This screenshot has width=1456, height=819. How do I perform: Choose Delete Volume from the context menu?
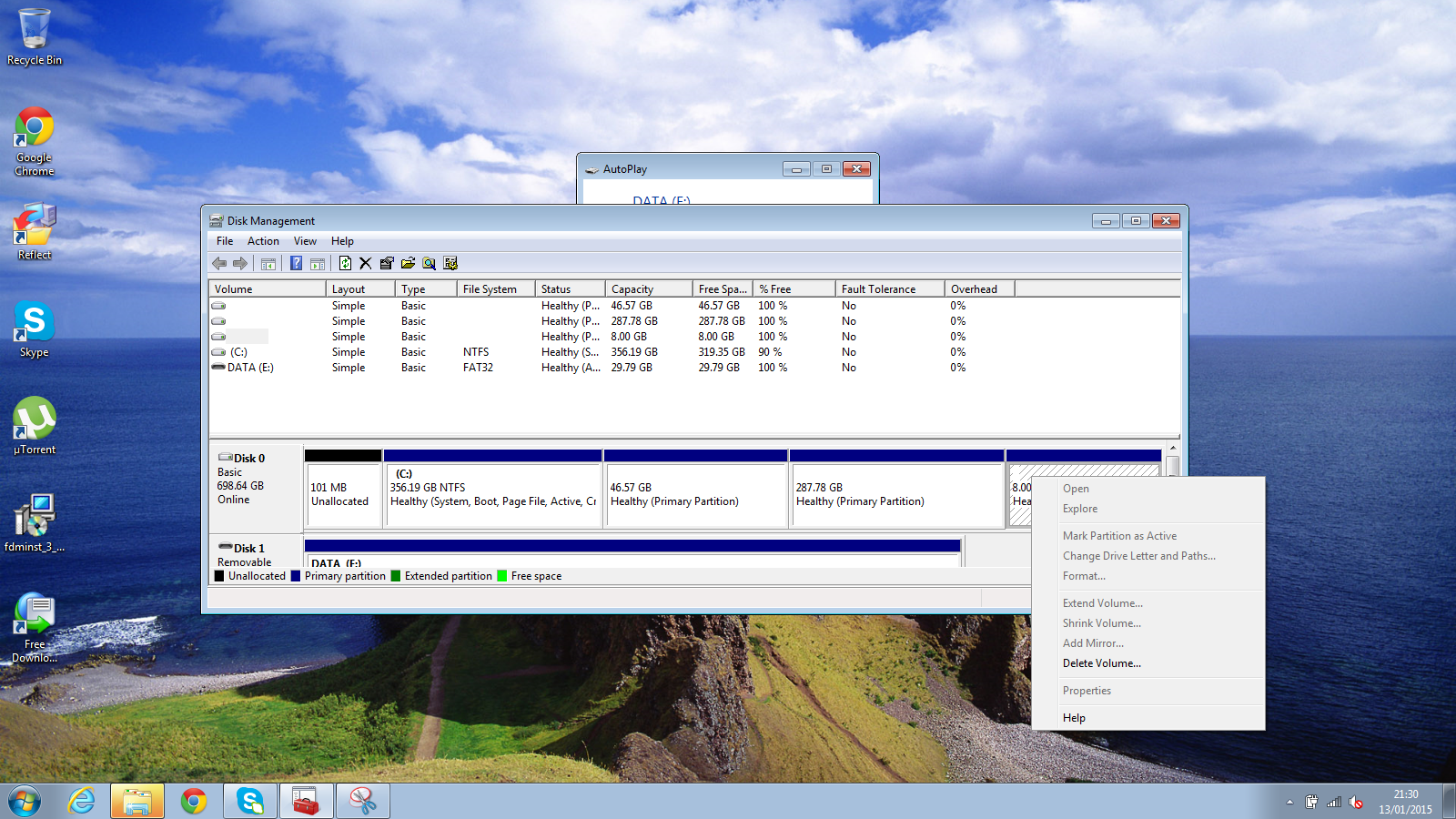tap(1101, 663)
